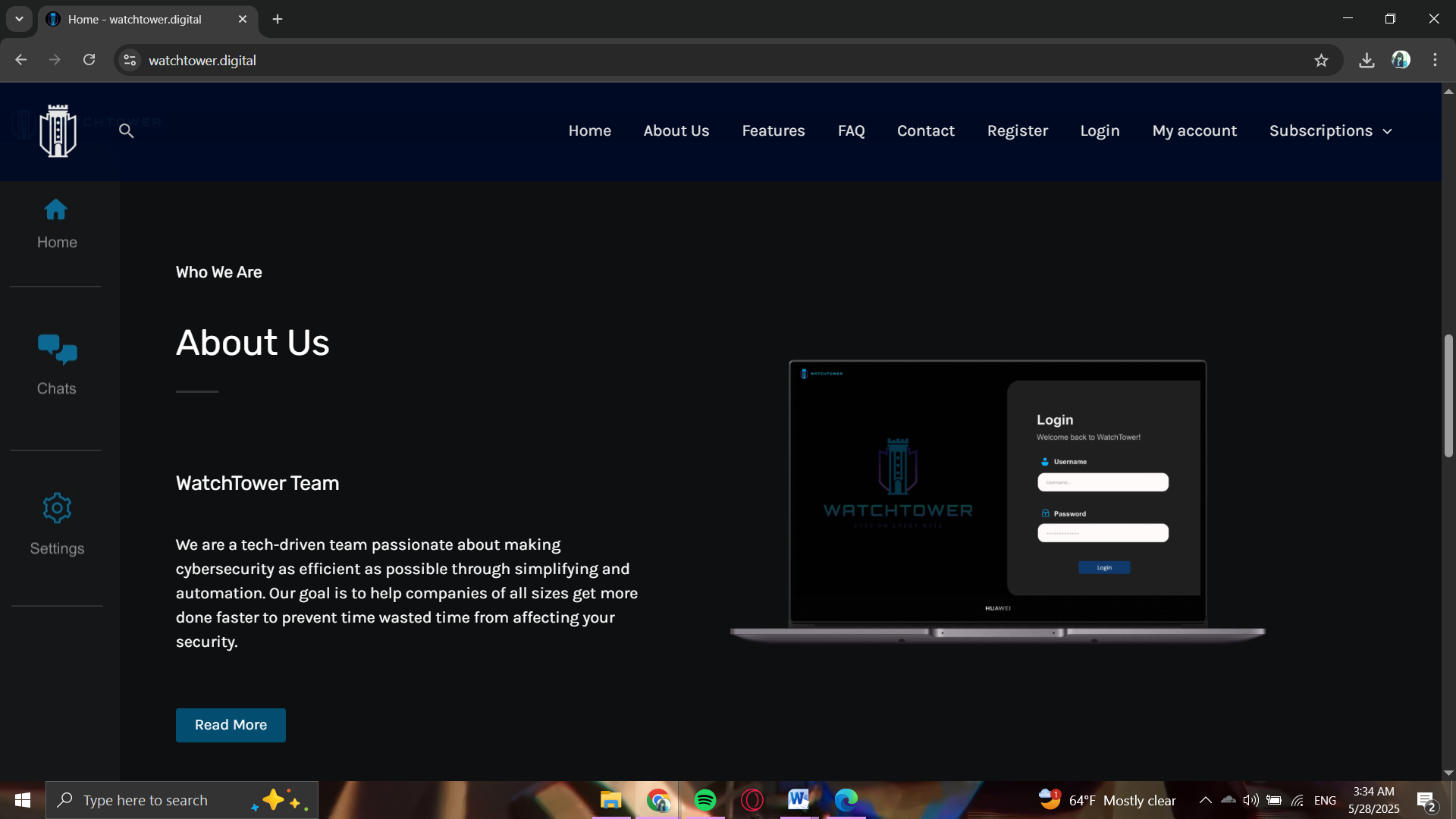The image size is (1456, 819).
Task: Bookmark this page with the star icon
Action: click(x=1321, y=60)
